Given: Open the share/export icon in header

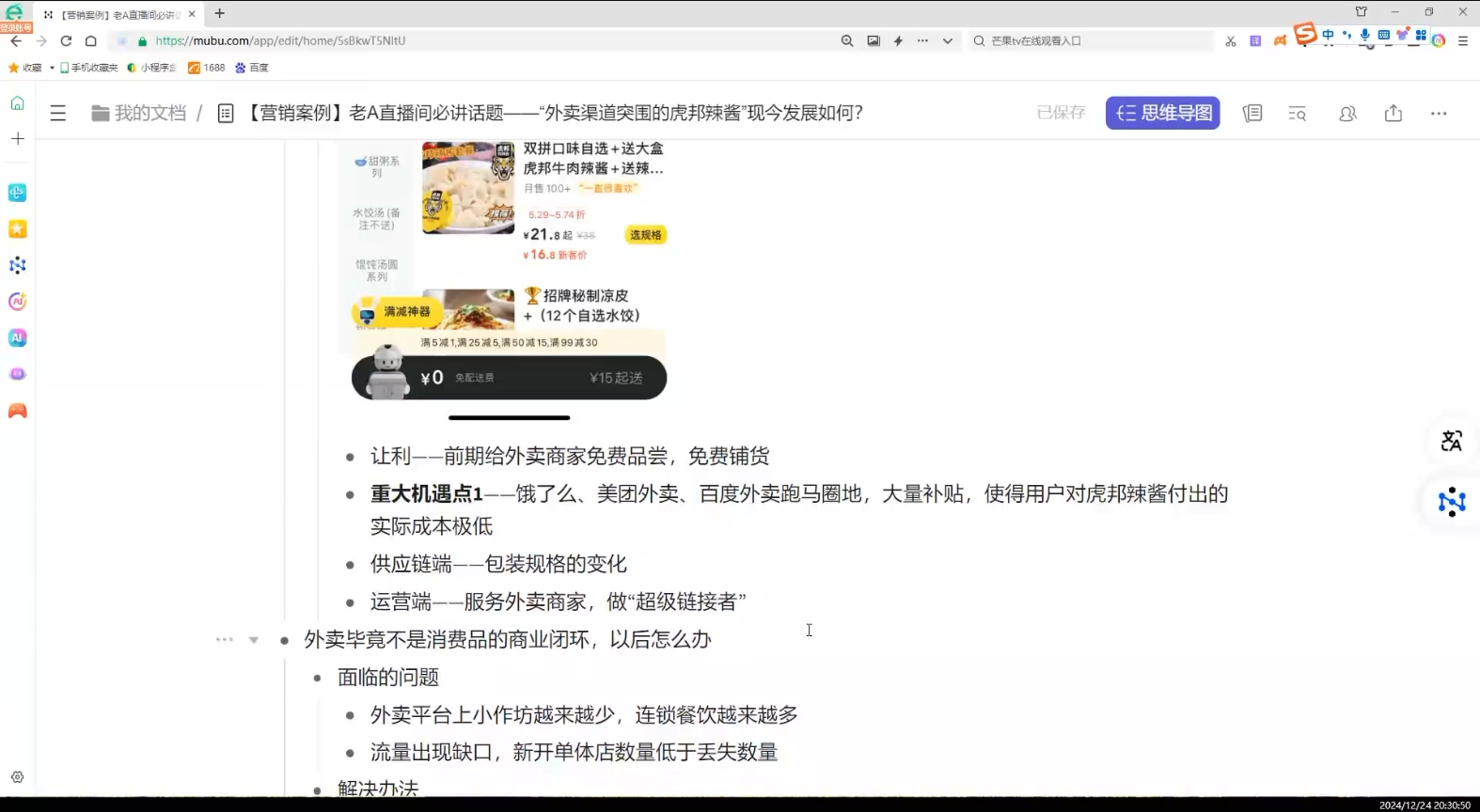Looking at the screenshot, I should point(1393,114).
